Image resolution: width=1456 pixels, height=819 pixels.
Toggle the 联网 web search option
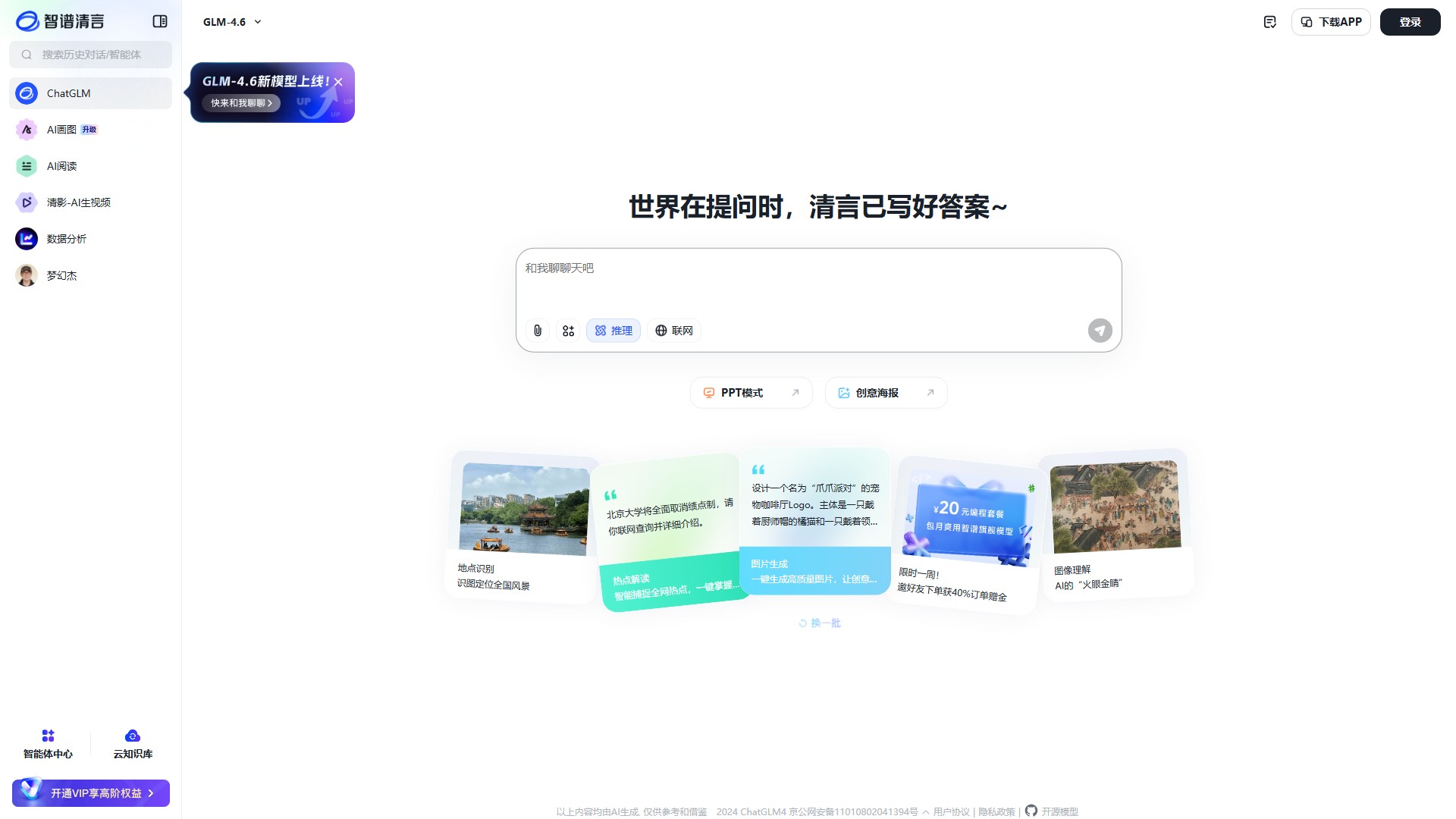[674, 331]
